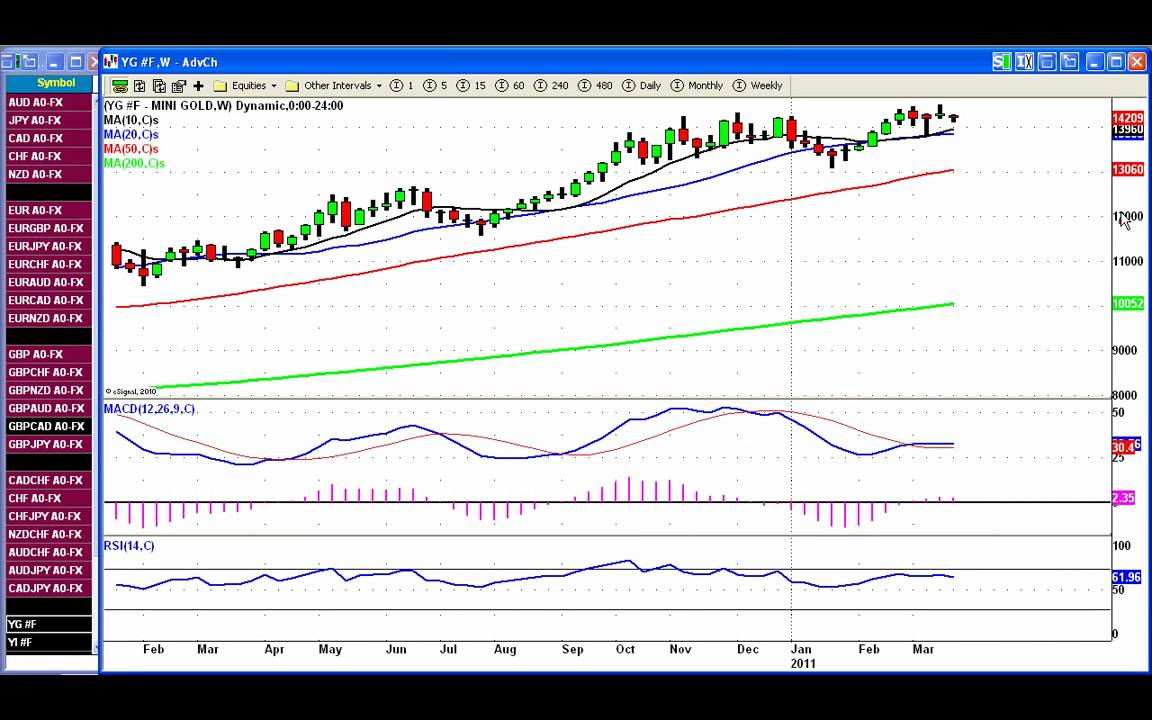Select CADCHF A0-FX in symbol list

point(49,480)
